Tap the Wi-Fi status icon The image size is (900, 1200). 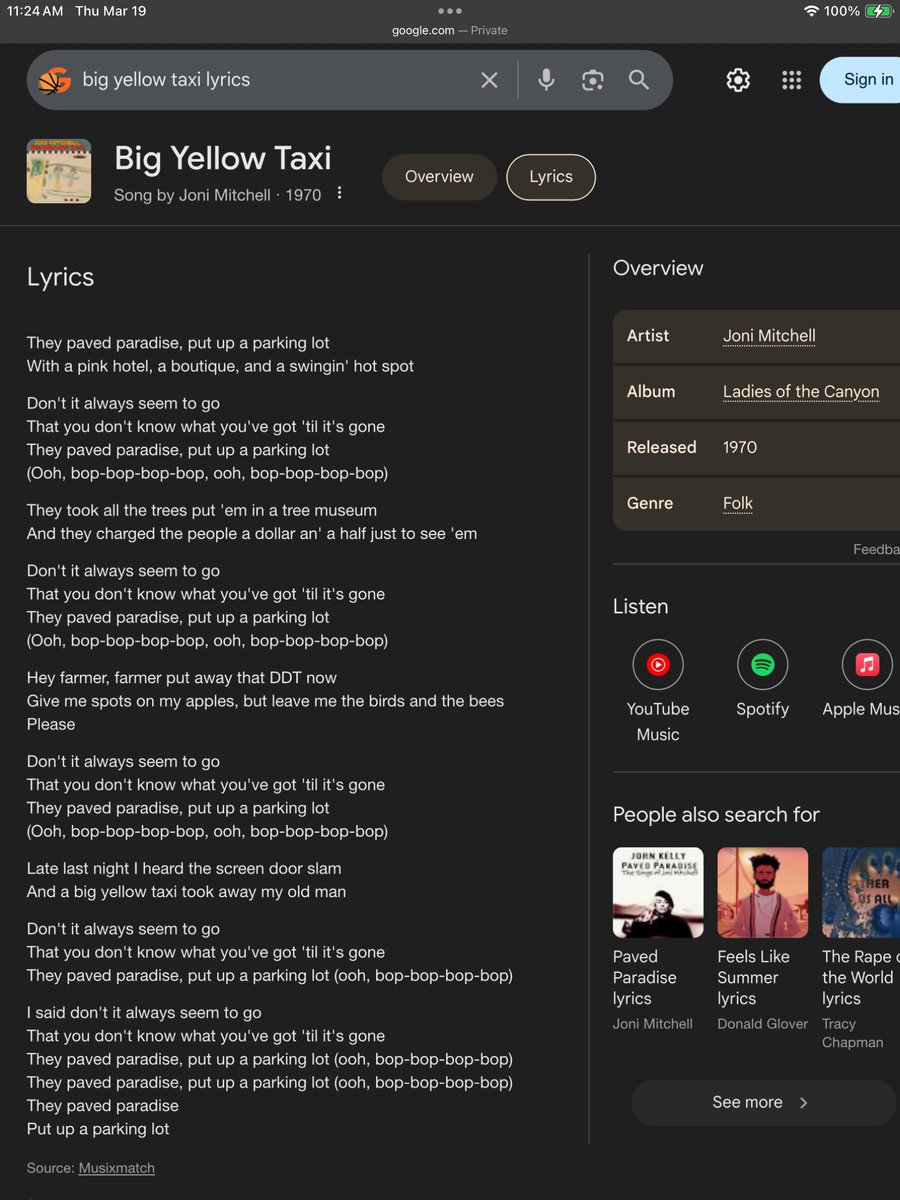[811, 11]
